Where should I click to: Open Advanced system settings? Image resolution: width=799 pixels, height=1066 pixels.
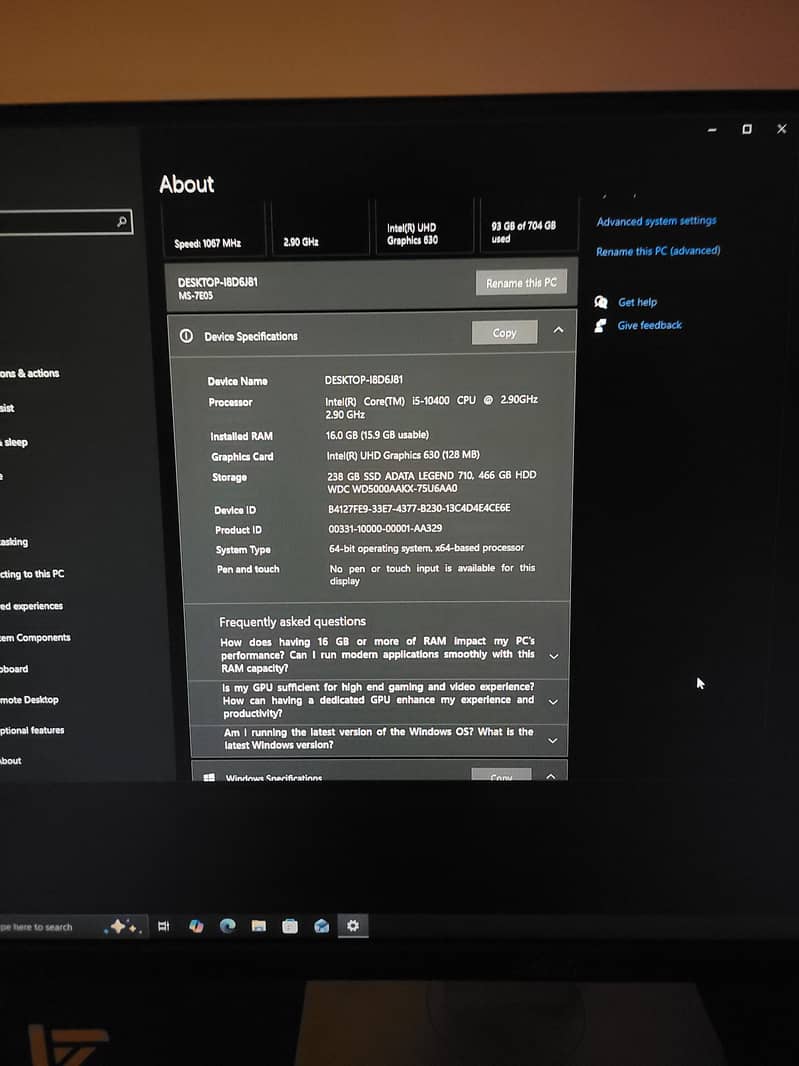pos(656,221)
